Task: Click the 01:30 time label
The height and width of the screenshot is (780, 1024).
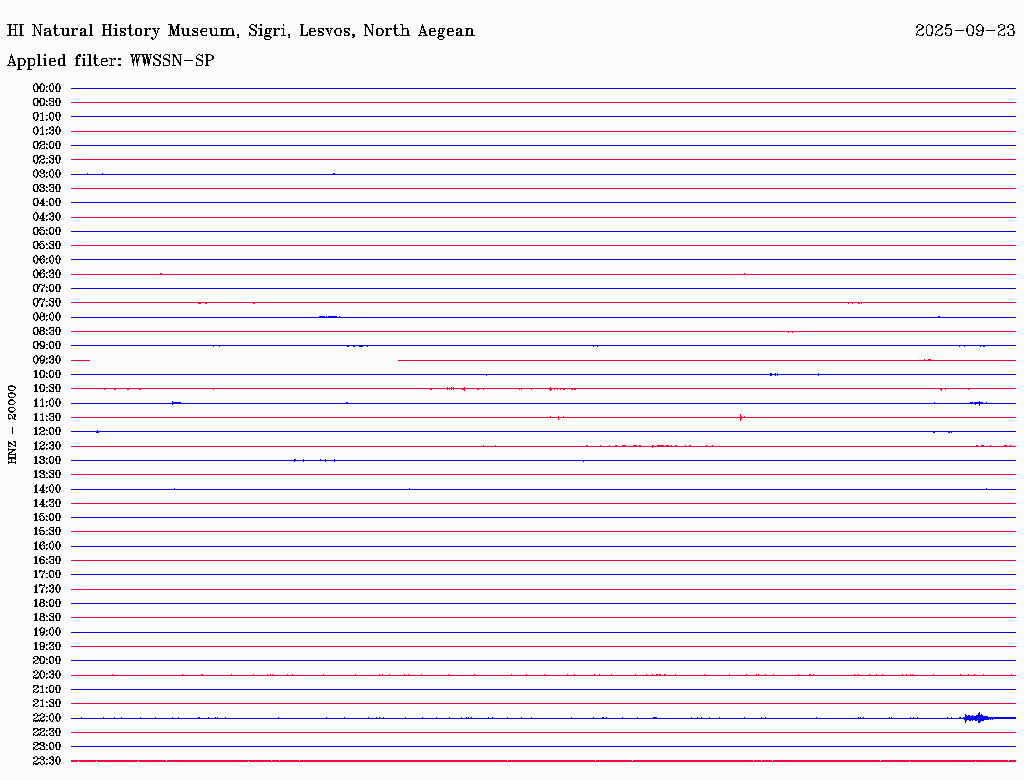Action: (47, 131)
